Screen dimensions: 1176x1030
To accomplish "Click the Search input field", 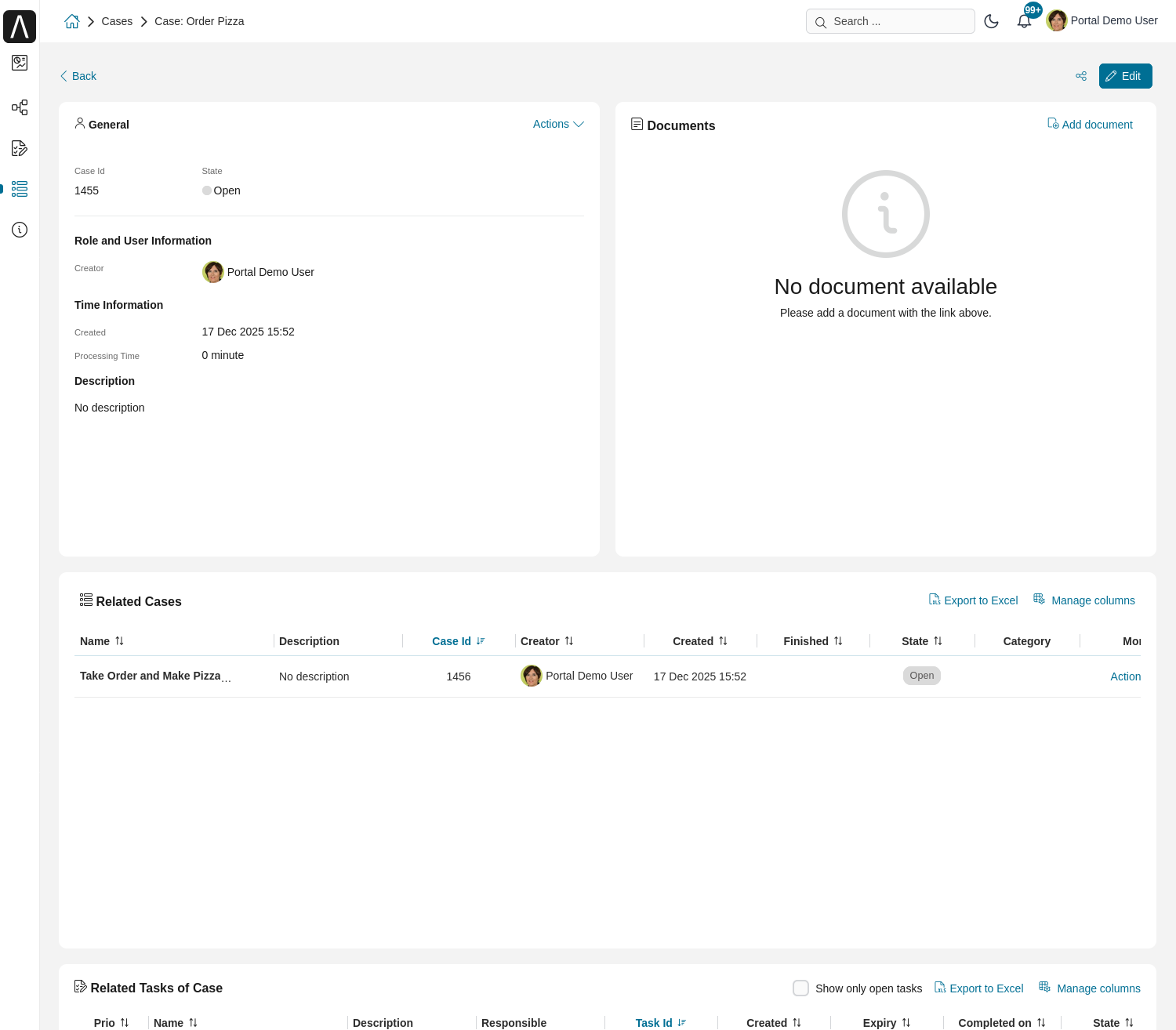I will pyautogui.click(x=891, y=21).
